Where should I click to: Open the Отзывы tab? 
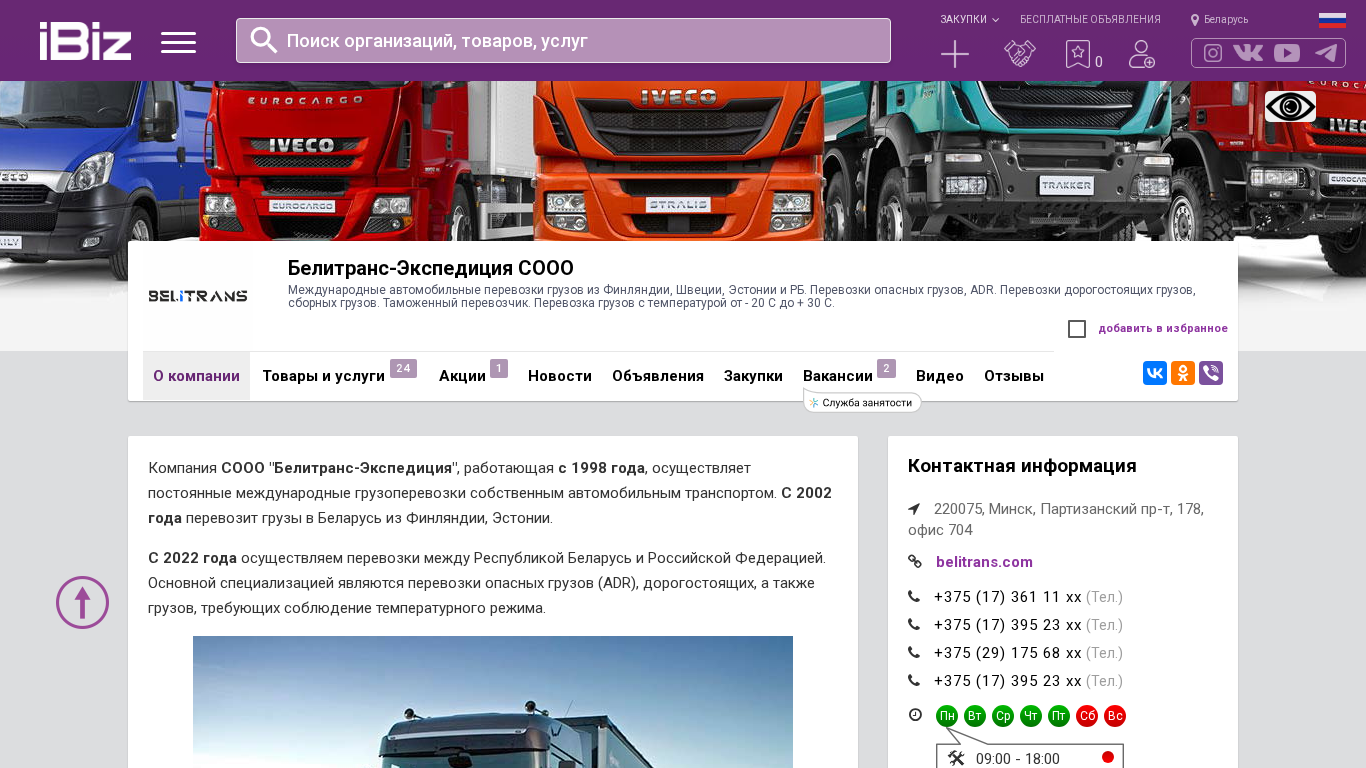click(1014, 376)
